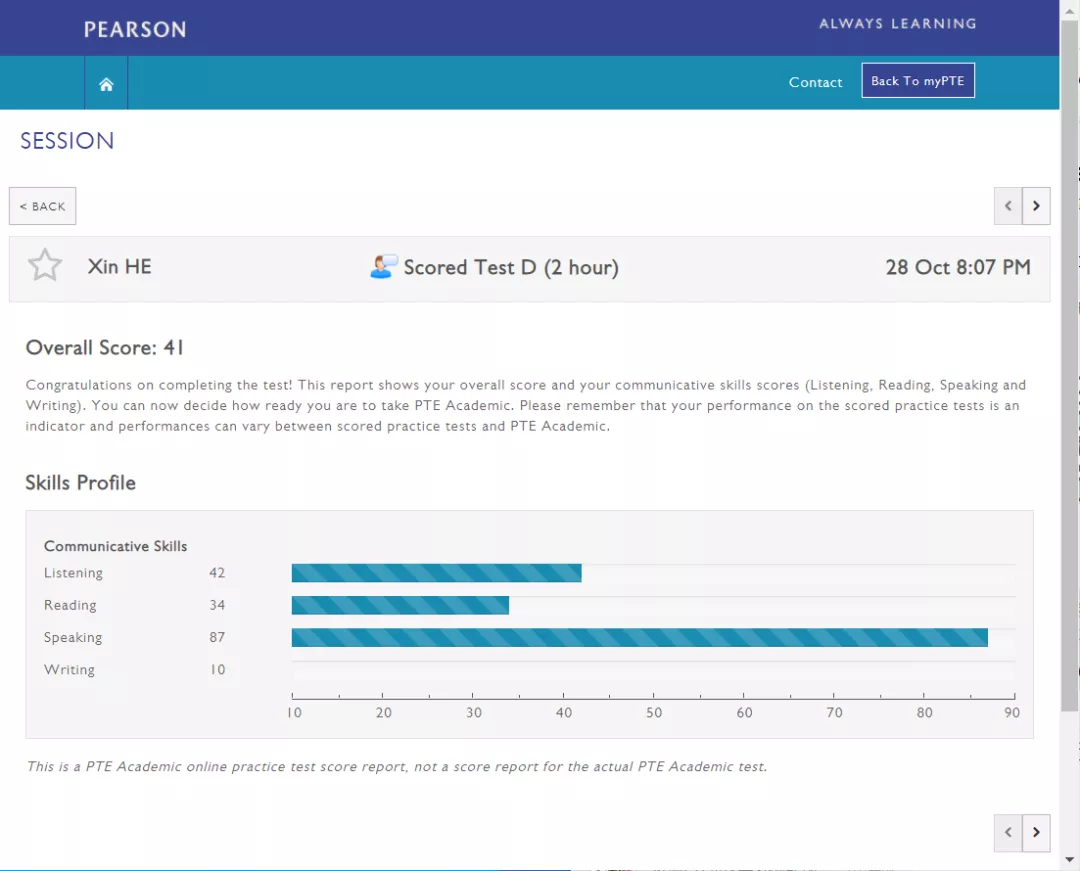This screenshot has width=1080, height=871.
Task: Click the candidate name Xin HE
Action: 119,266
